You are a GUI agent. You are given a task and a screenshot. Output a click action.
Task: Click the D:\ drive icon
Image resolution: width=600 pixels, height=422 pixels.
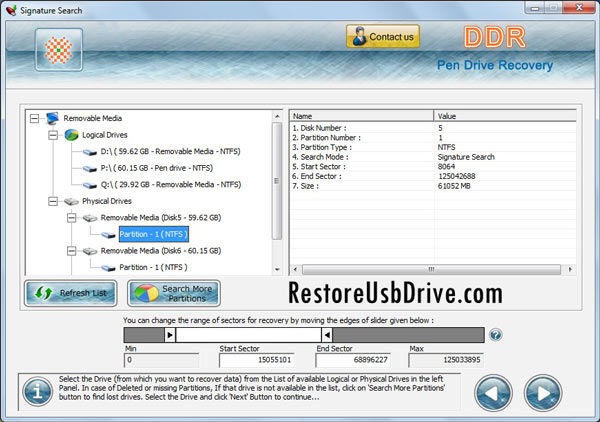(90, 152)
